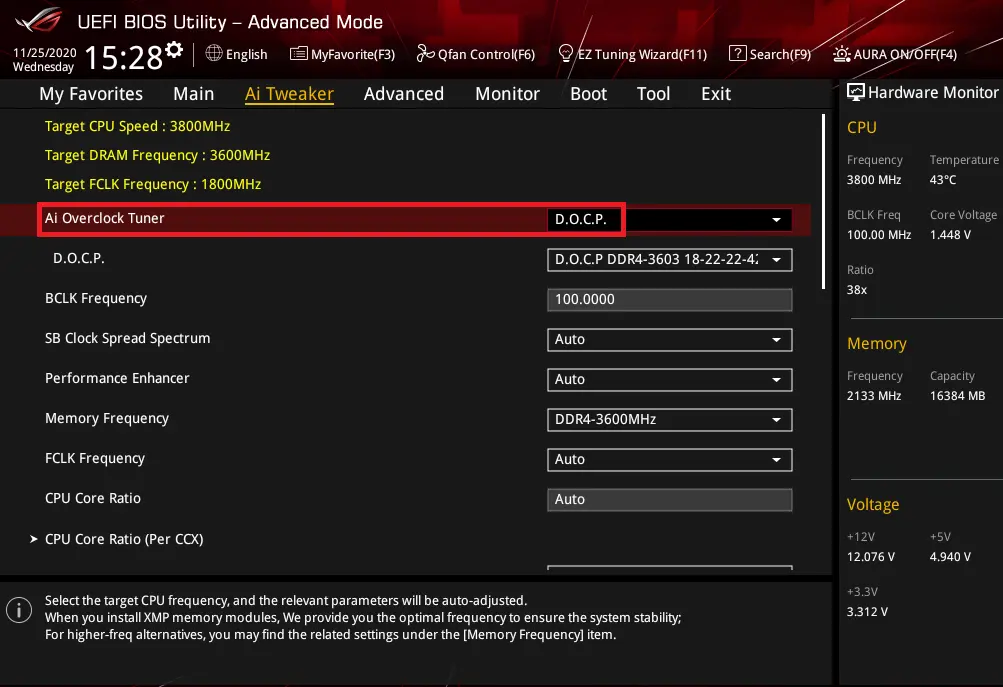Select the BCLK Frequency label

(x=96, y=299)
